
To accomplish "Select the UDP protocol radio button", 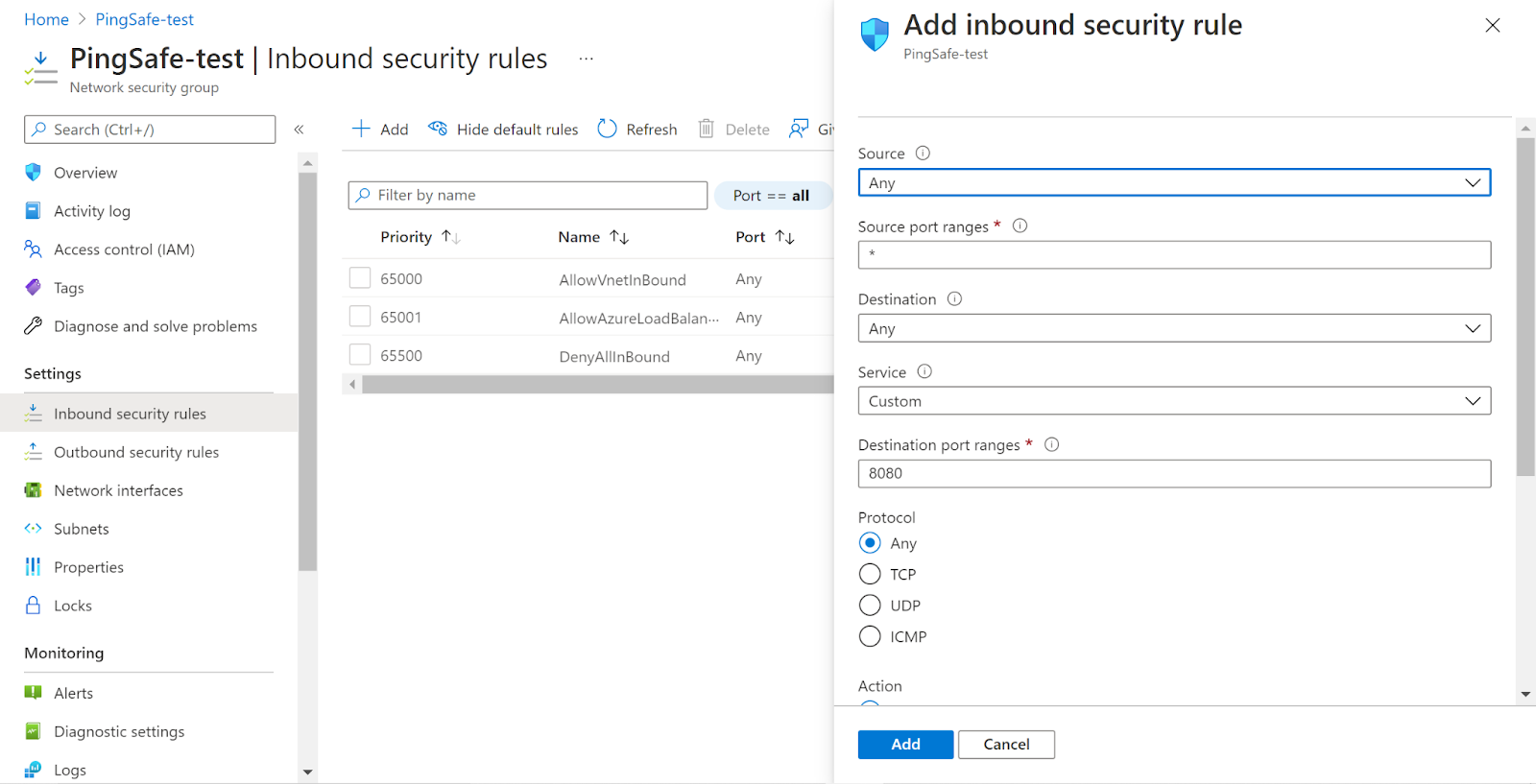I will [870, 606].
